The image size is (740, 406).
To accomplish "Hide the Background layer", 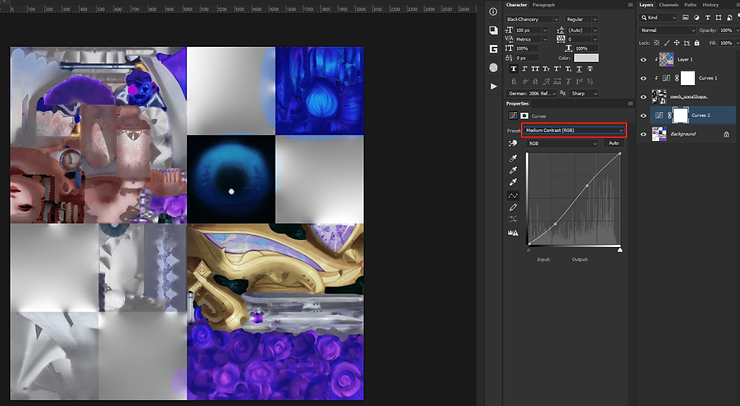I will pos(643,134).
